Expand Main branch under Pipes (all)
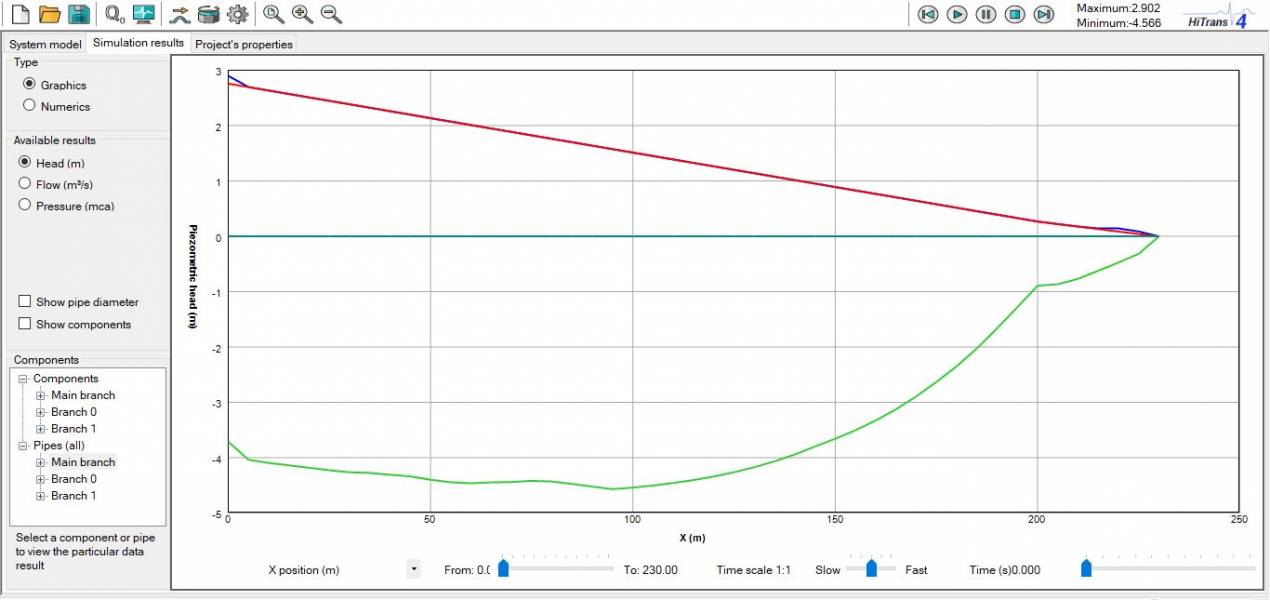1270x600 pixels. (x=41, y=462)
